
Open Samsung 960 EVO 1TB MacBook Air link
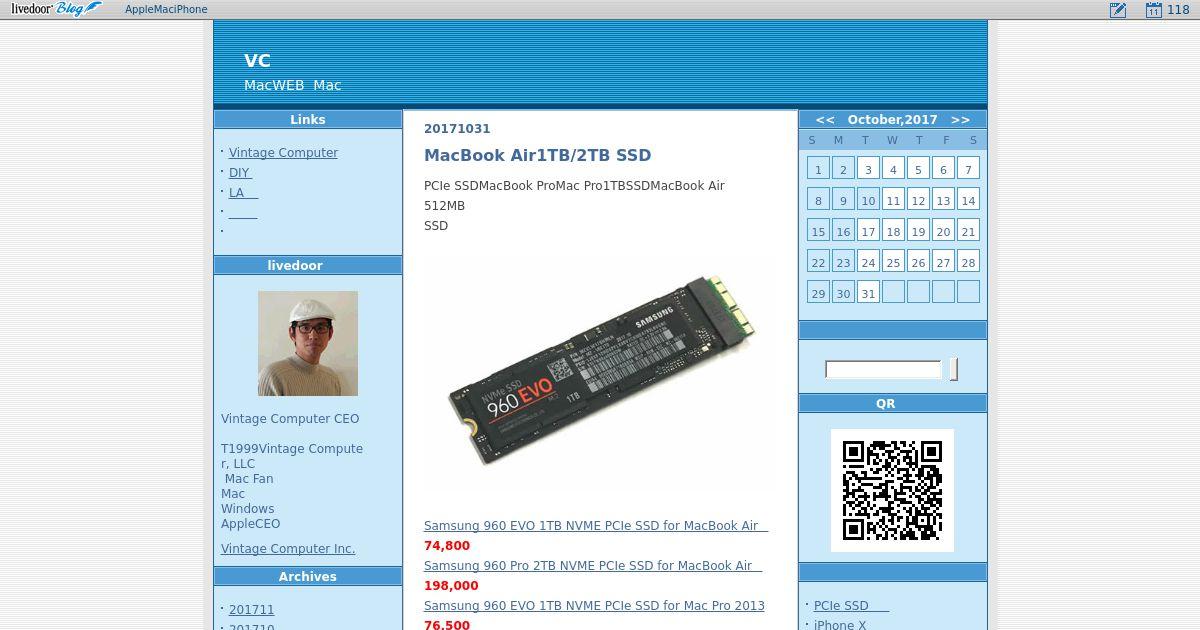[596, 526]
